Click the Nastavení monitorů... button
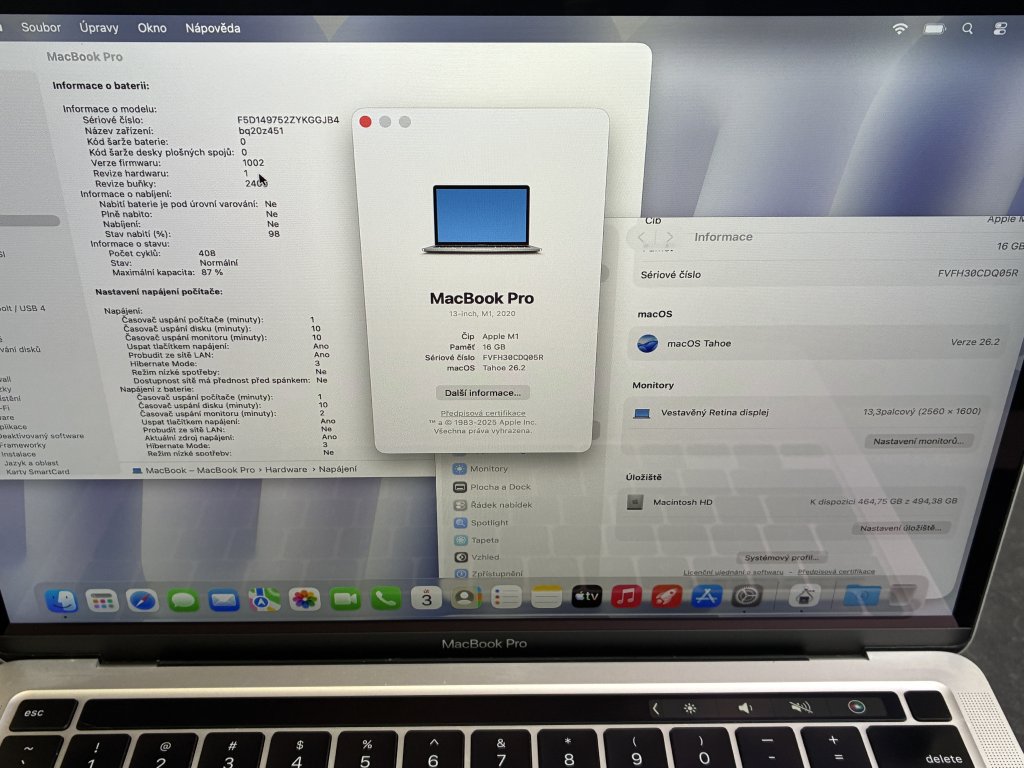The height and width of the screenshot is (768, 1024). 922,441
